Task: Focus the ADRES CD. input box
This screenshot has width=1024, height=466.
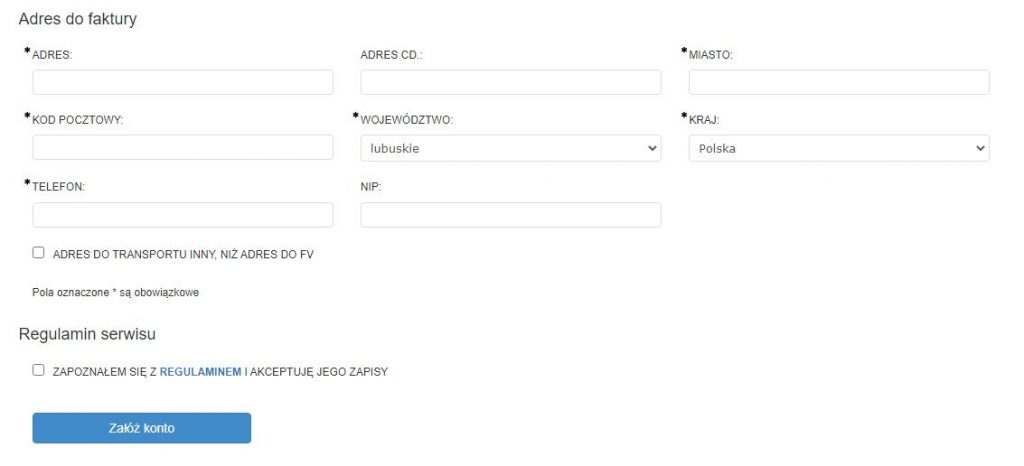Action: click(510, 82)
